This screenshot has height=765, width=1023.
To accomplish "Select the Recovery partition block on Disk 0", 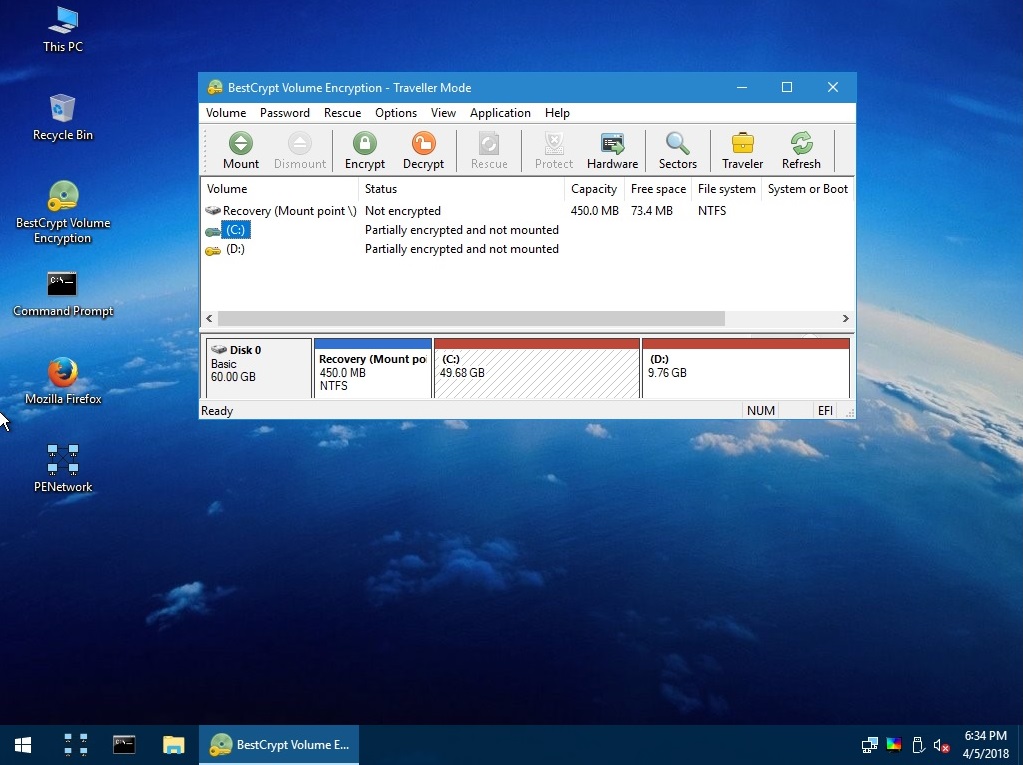I will tap(373, 368).
